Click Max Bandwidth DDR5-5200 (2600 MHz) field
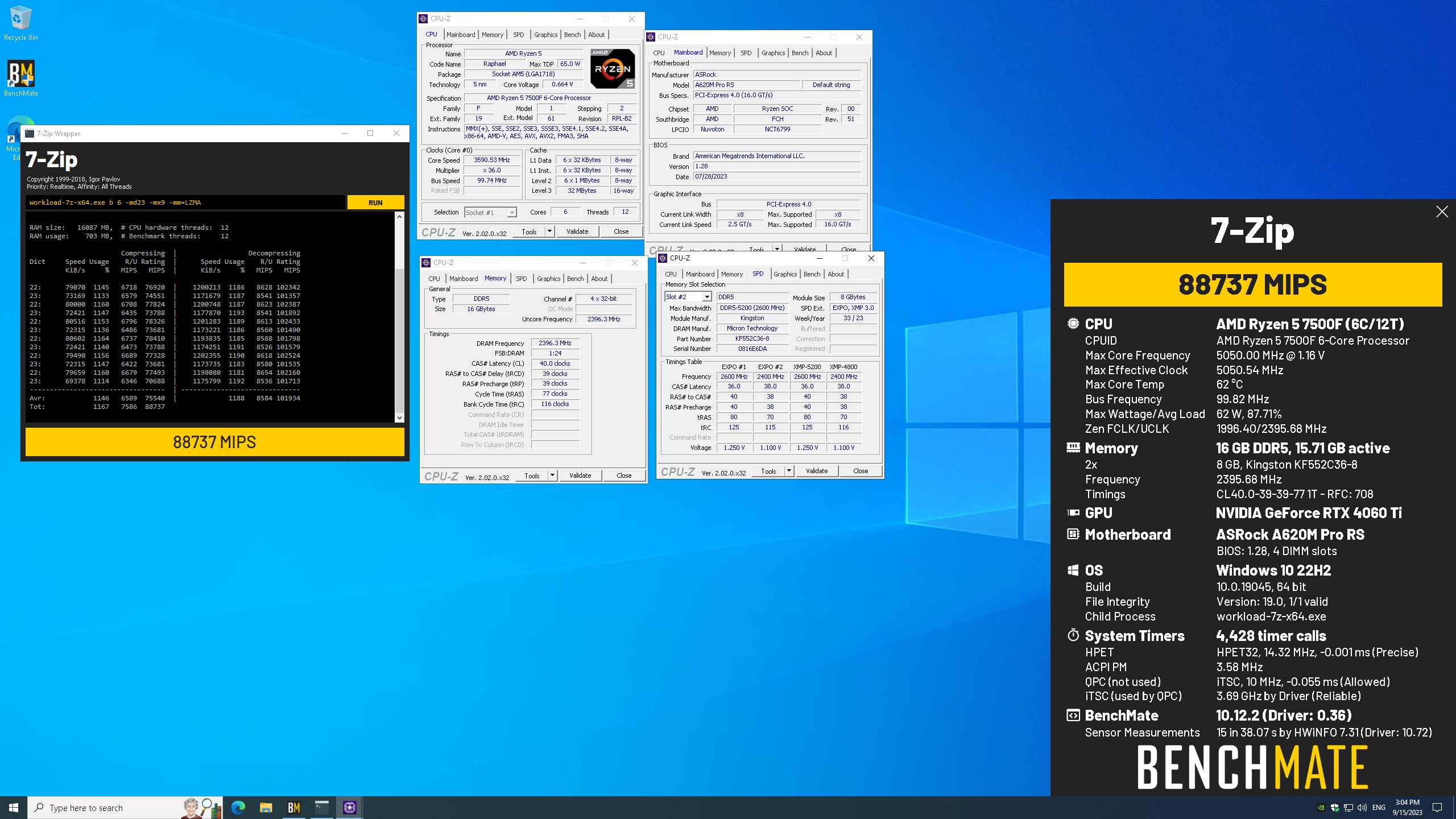 pyautogui.click(x=752, y=308)
